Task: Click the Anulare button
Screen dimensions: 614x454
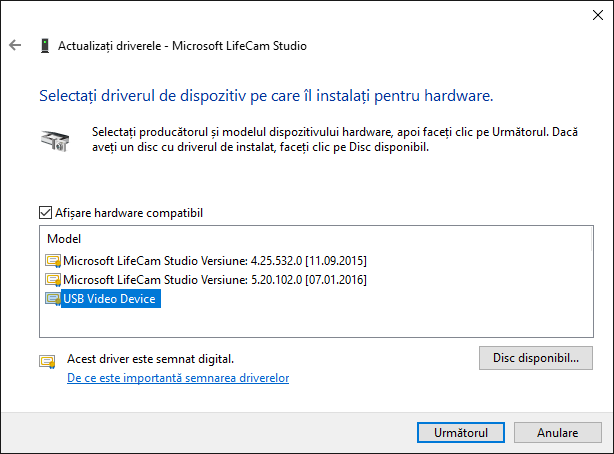Action: 557,433
